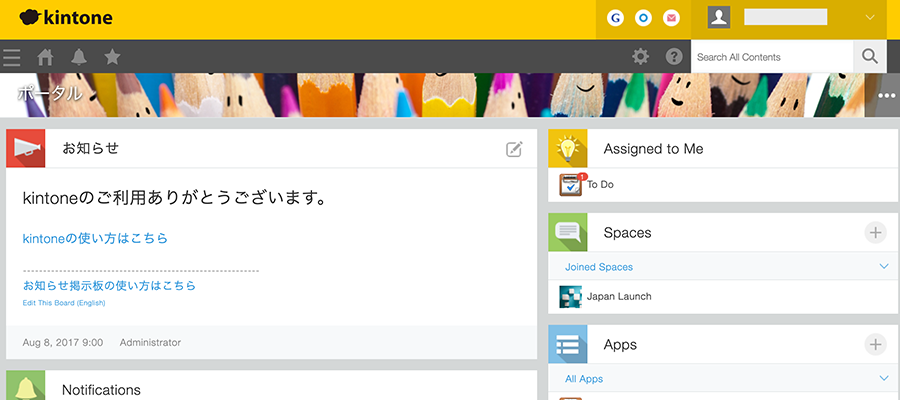Add a new app with plus button

pos(875,345)
